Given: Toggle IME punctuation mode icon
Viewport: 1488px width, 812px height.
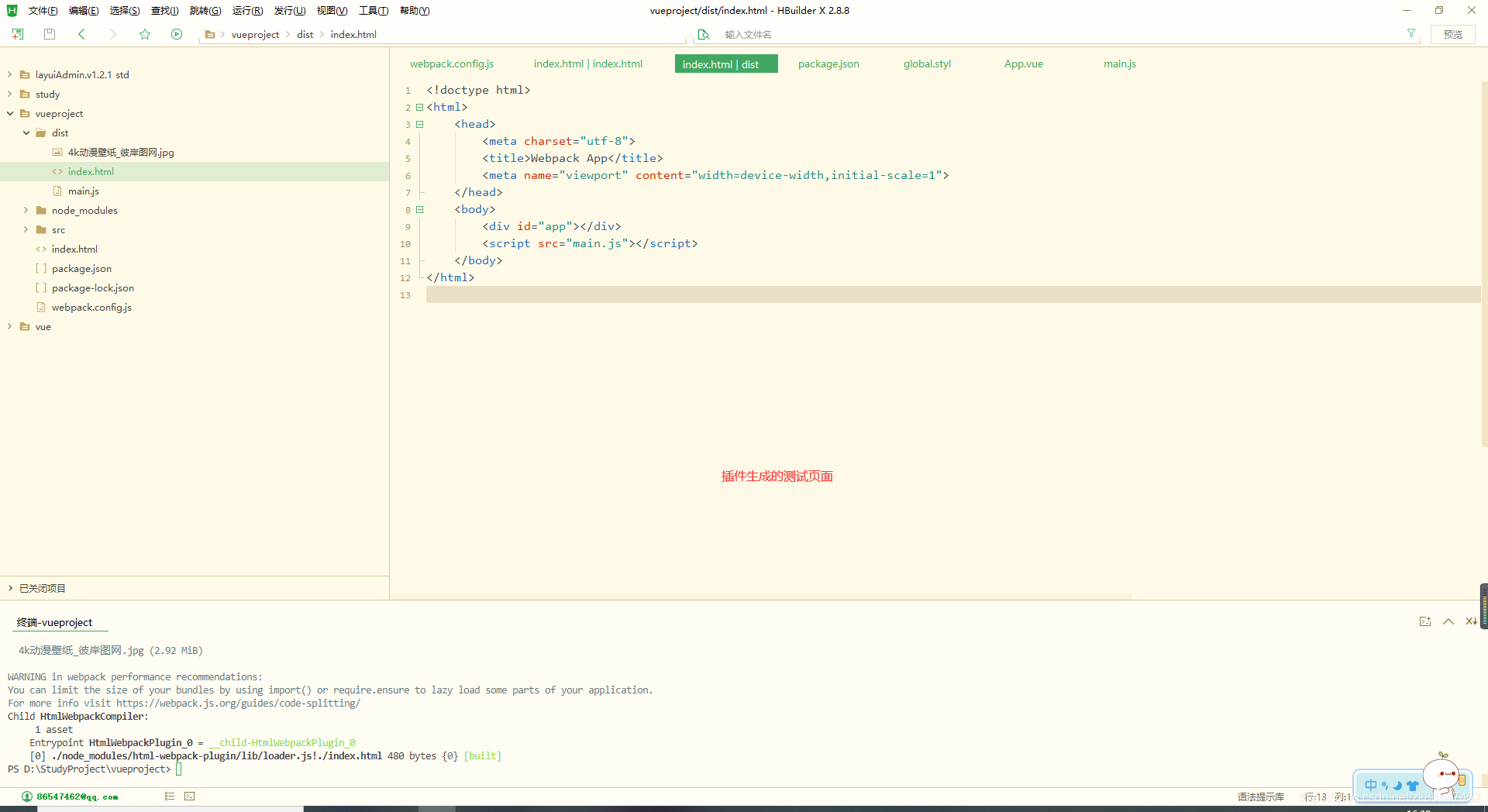Looking at the screenshot, I should click(1385, 785).
